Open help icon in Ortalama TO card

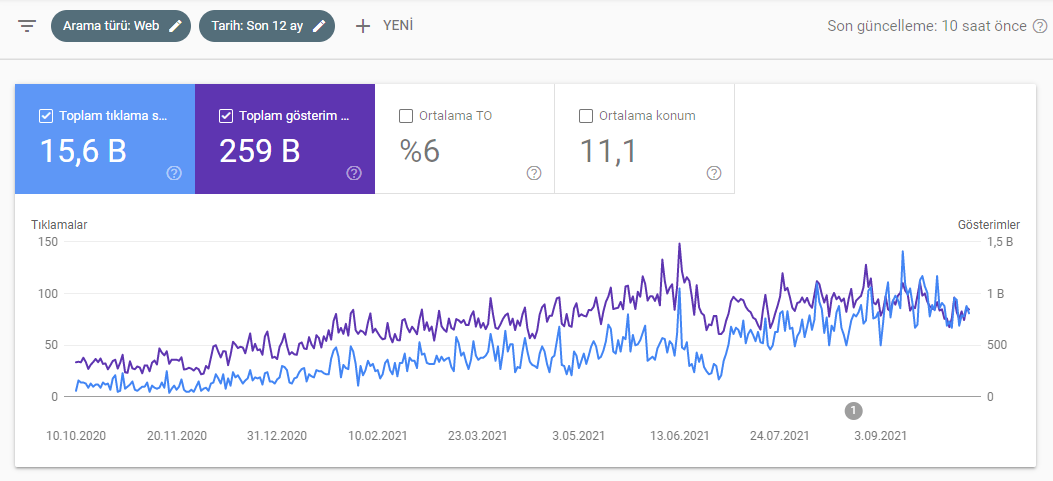coord(534,173)
